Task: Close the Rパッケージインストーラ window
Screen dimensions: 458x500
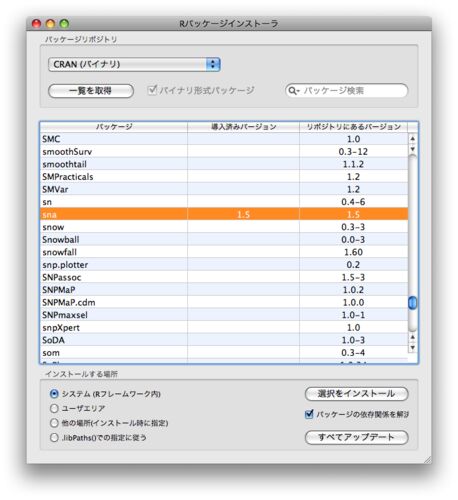Action: tap(36, 24)
